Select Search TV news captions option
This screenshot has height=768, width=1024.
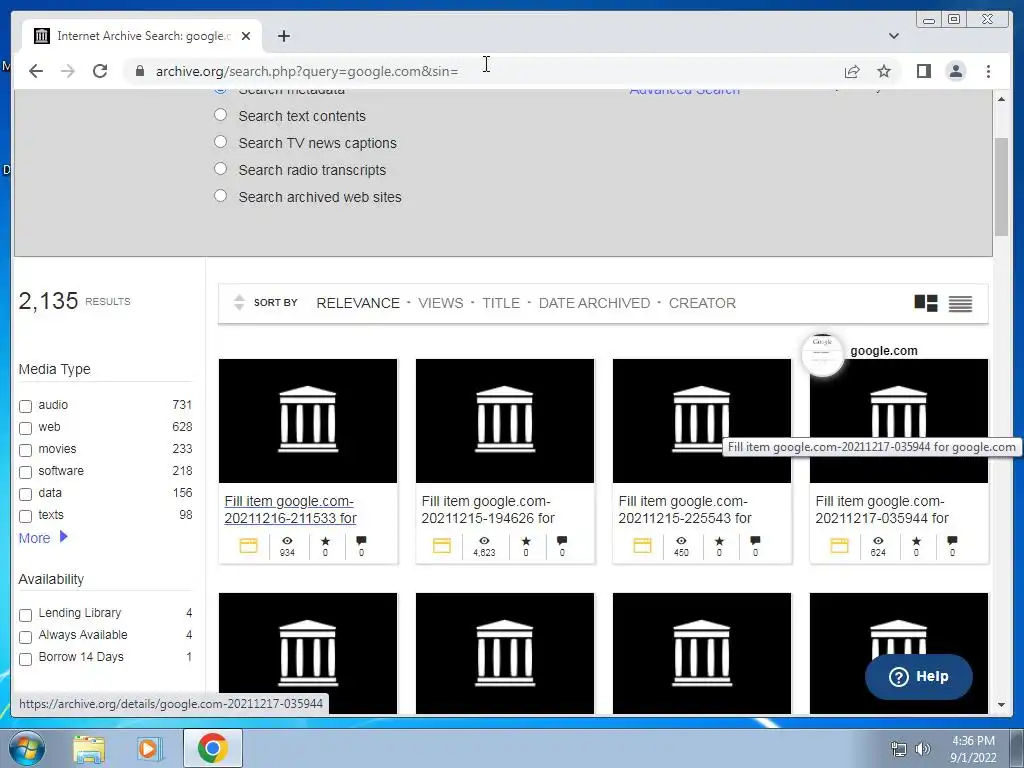click(x=221, y=142)
